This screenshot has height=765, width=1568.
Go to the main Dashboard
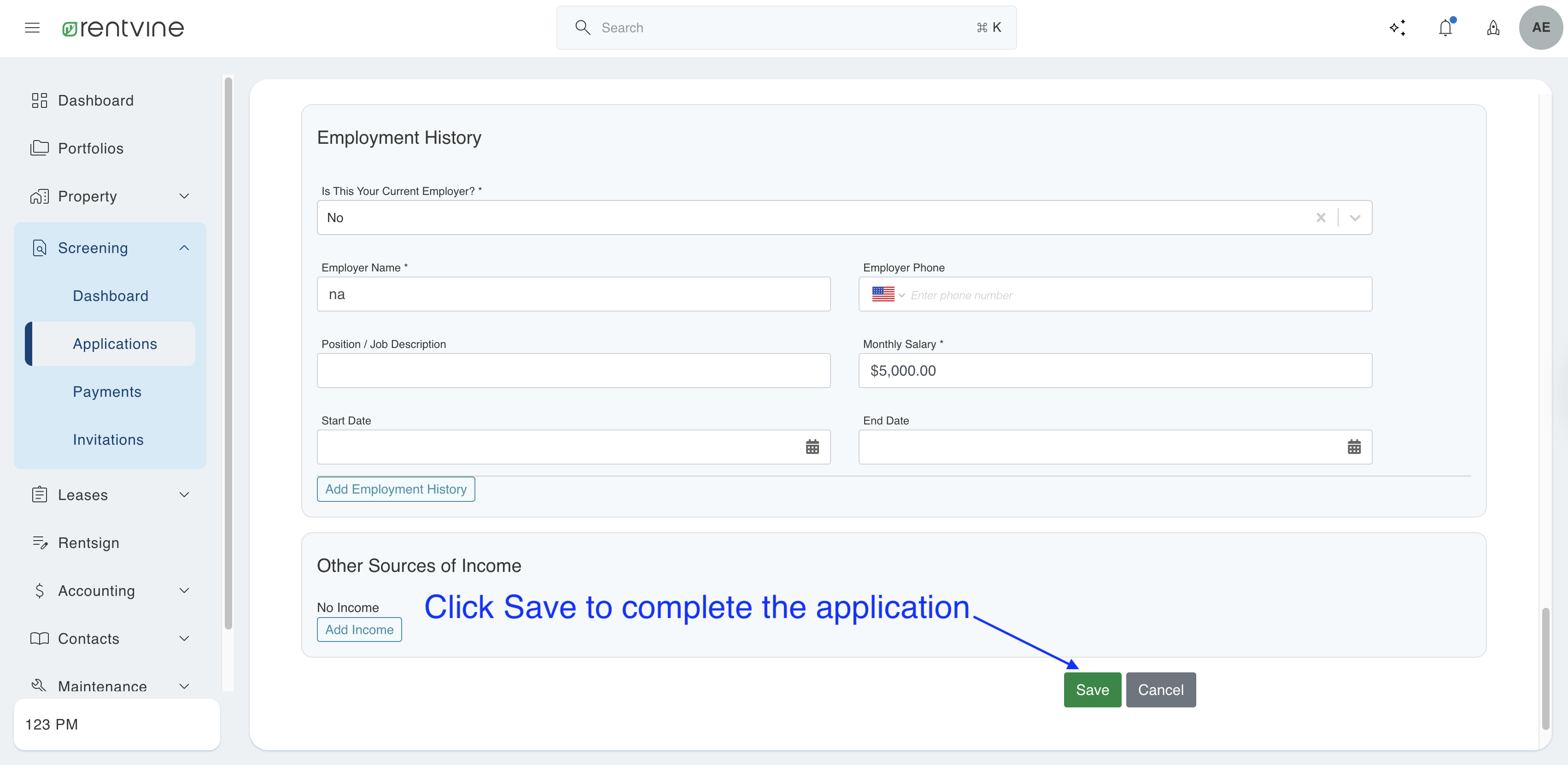point(110,100)
